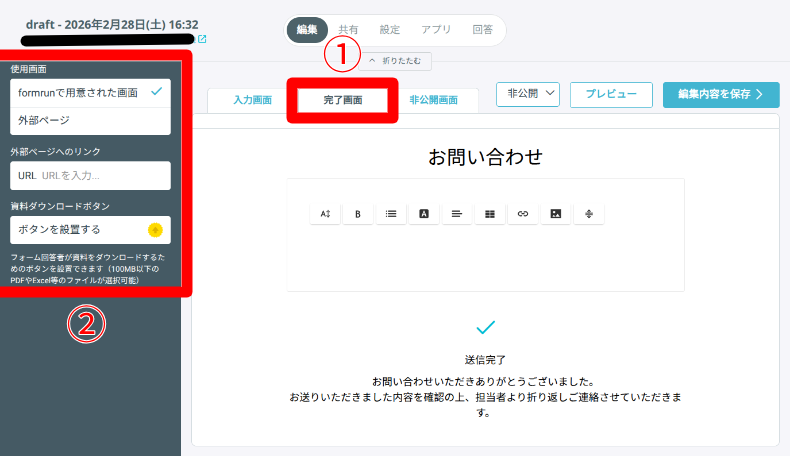Toggle bold formatting in the editor toolbar
The width and height of the screenshot is (790, 456).
358,214
